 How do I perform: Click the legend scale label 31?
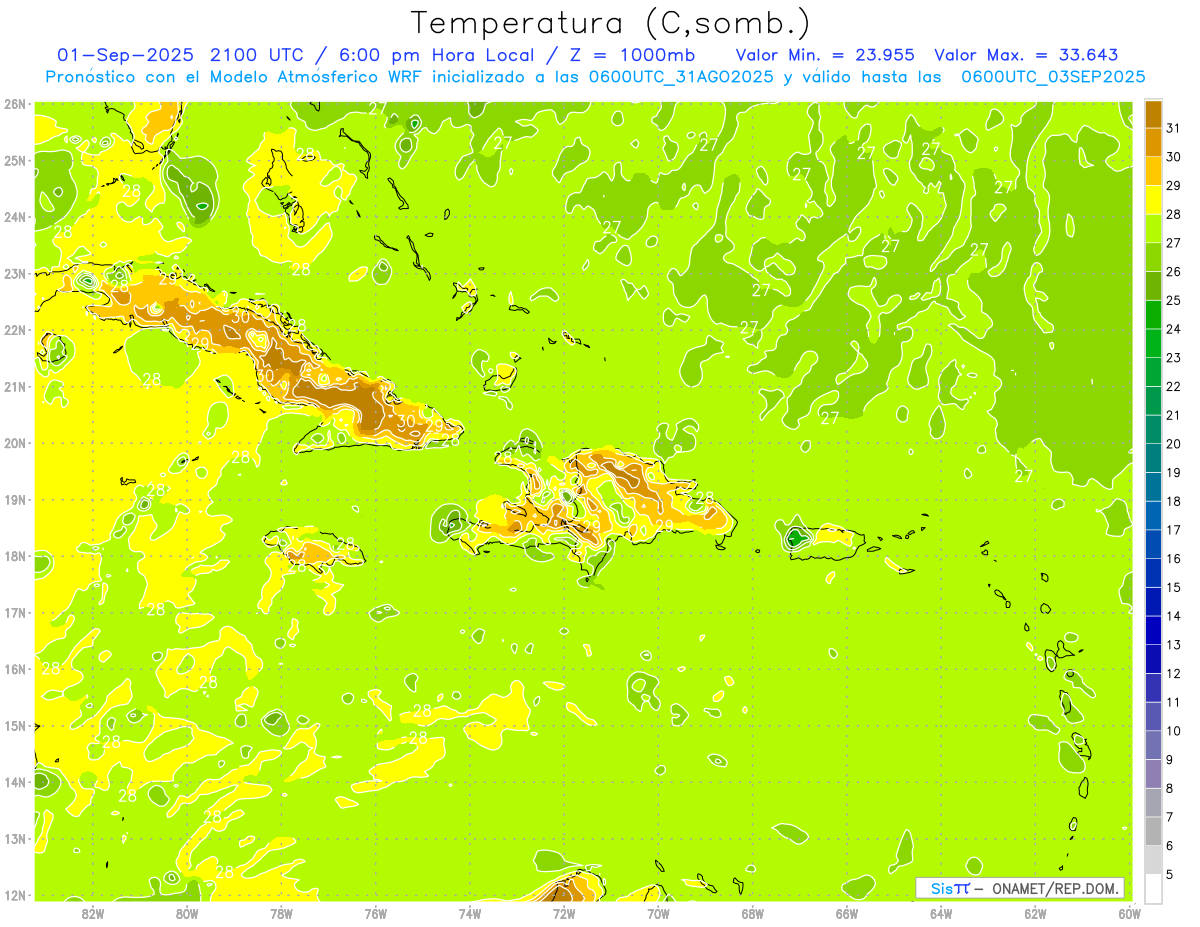coord(1174,128)
